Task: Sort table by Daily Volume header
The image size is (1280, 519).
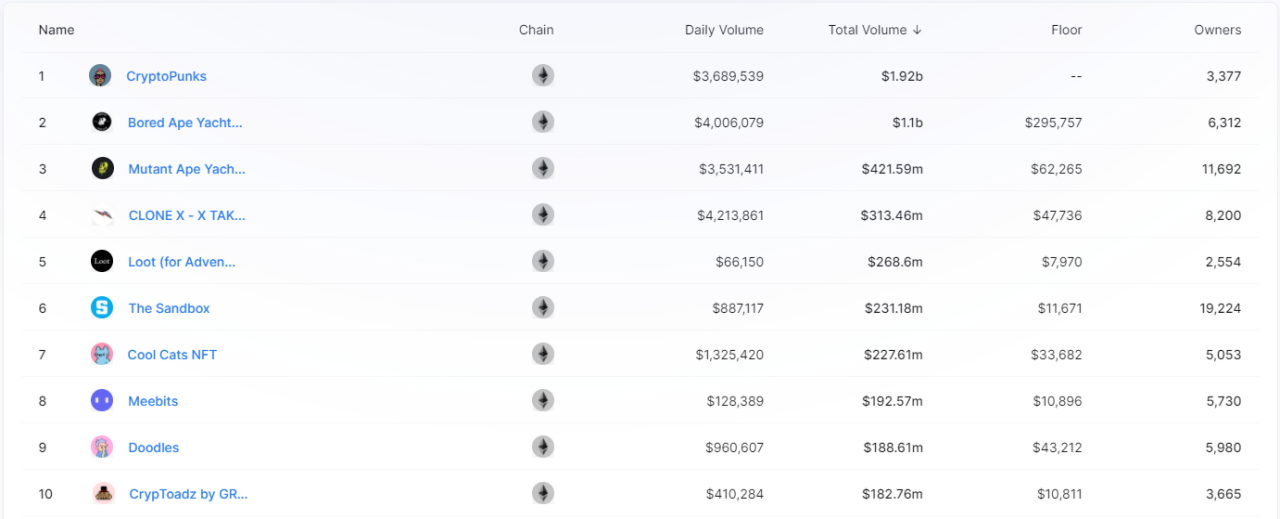Action: 724,30
